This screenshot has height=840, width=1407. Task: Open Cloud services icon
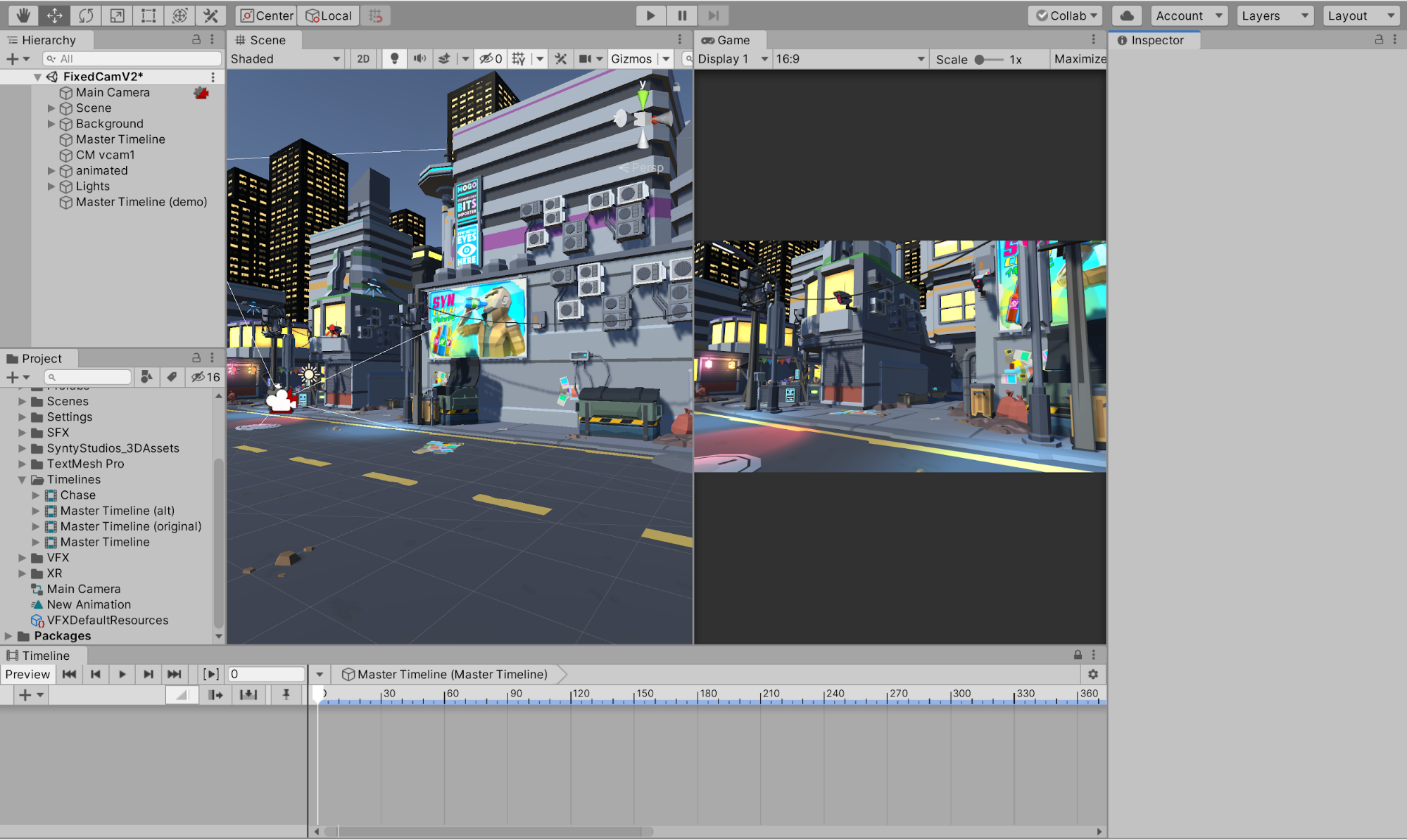1126,15
